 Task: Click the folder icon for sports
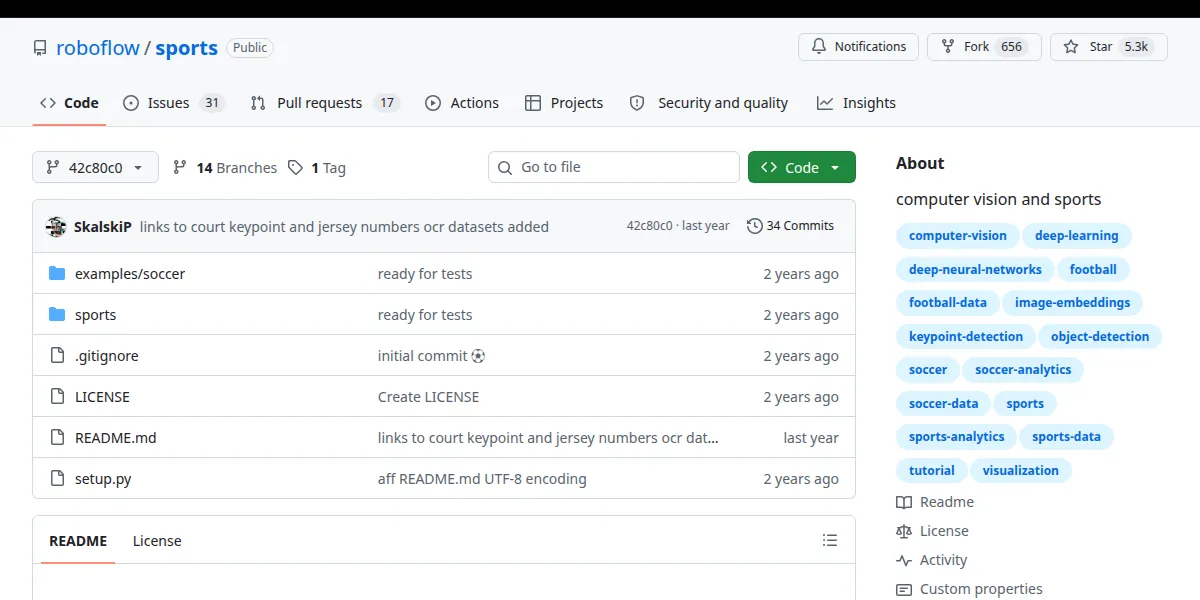pyautogui.click(x=57, y=315)
